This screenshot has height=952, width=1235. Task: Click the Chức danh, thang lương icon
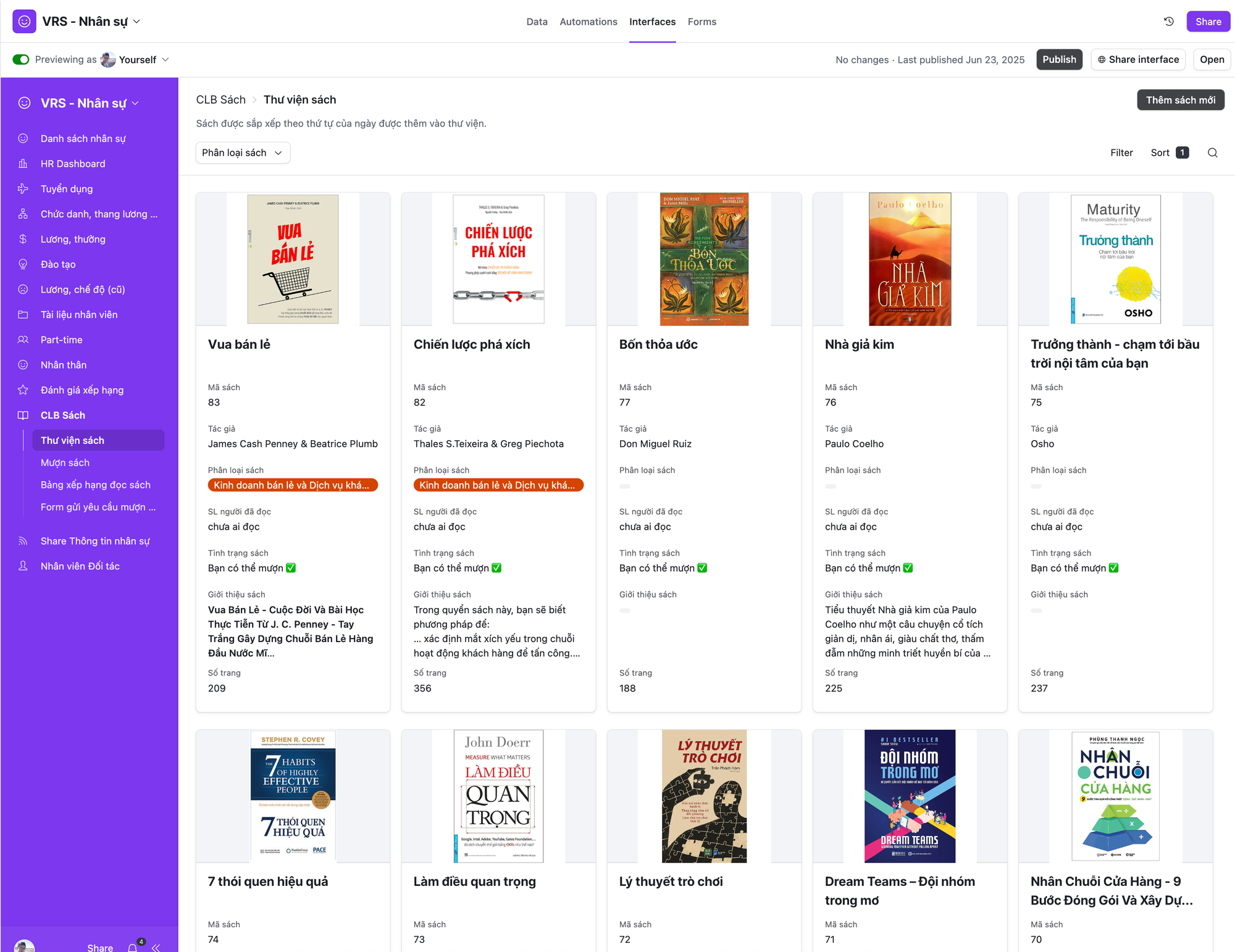[23, 214]
